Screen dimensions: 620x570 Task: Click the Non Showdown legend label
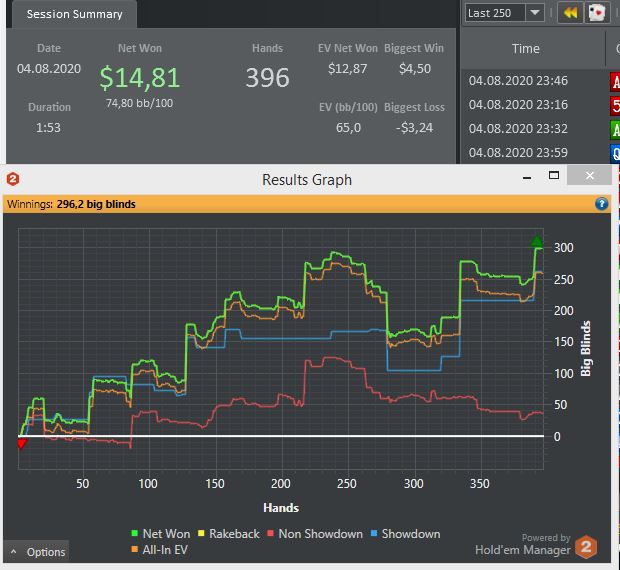320,534
